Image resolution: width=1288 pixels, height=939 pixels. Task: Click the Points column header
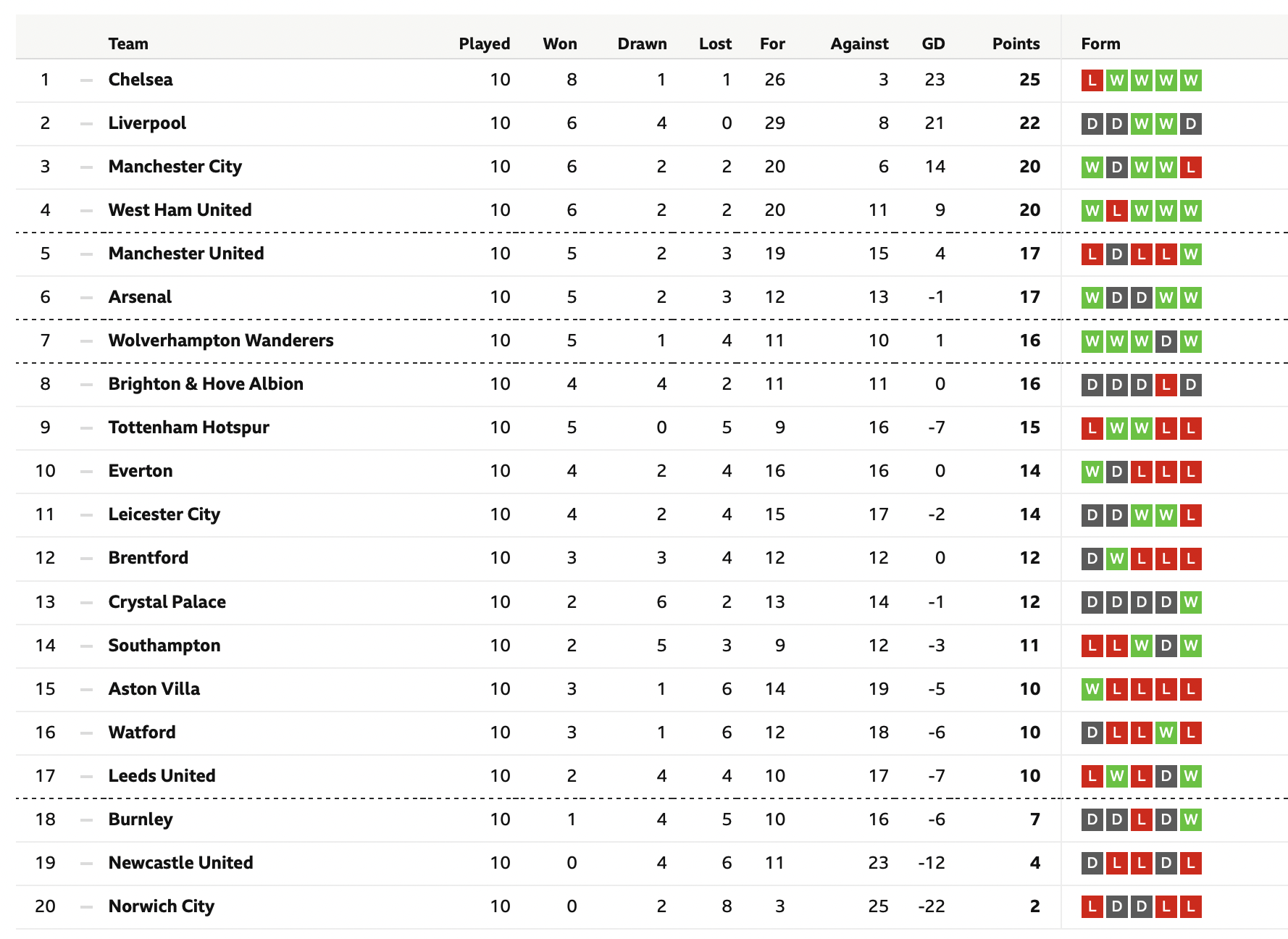tap(1016, 43)
